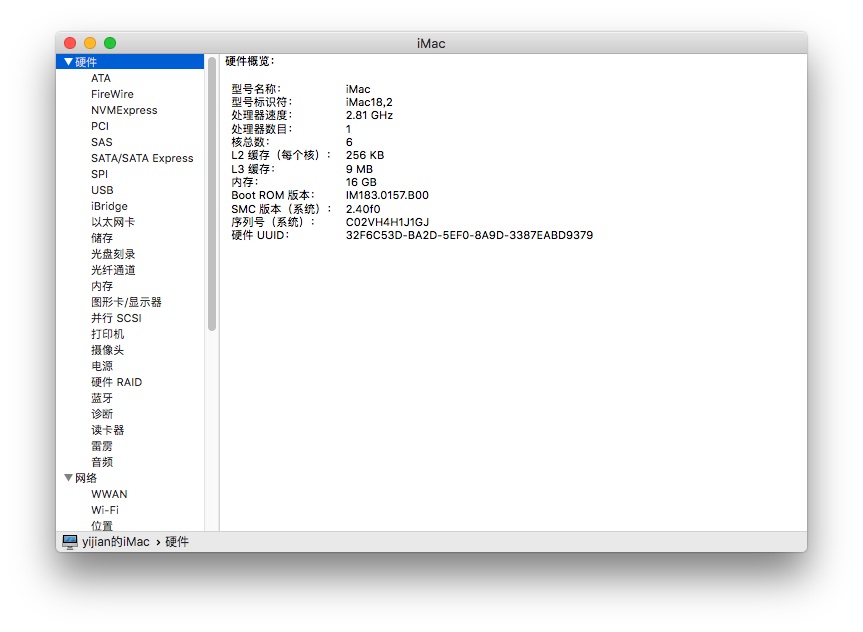Click the processor speed 2.81 GHz
The height and width of the screenshot is (632, 863).
pyautogui.click(x=369, y=115)
